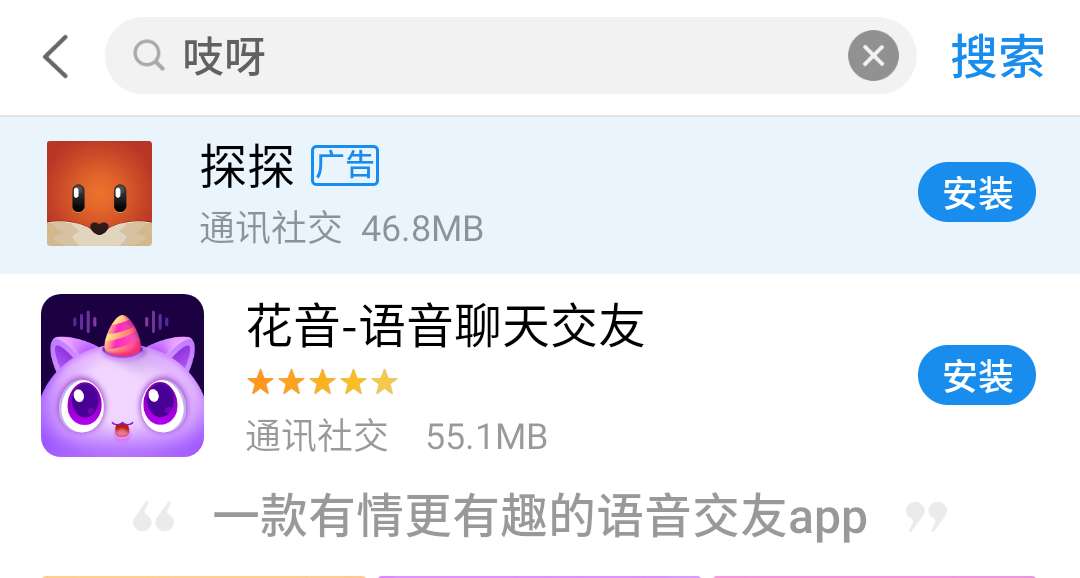Click the 广告 ad badge
Screen dimensions: 1080x578
(345, 166)
